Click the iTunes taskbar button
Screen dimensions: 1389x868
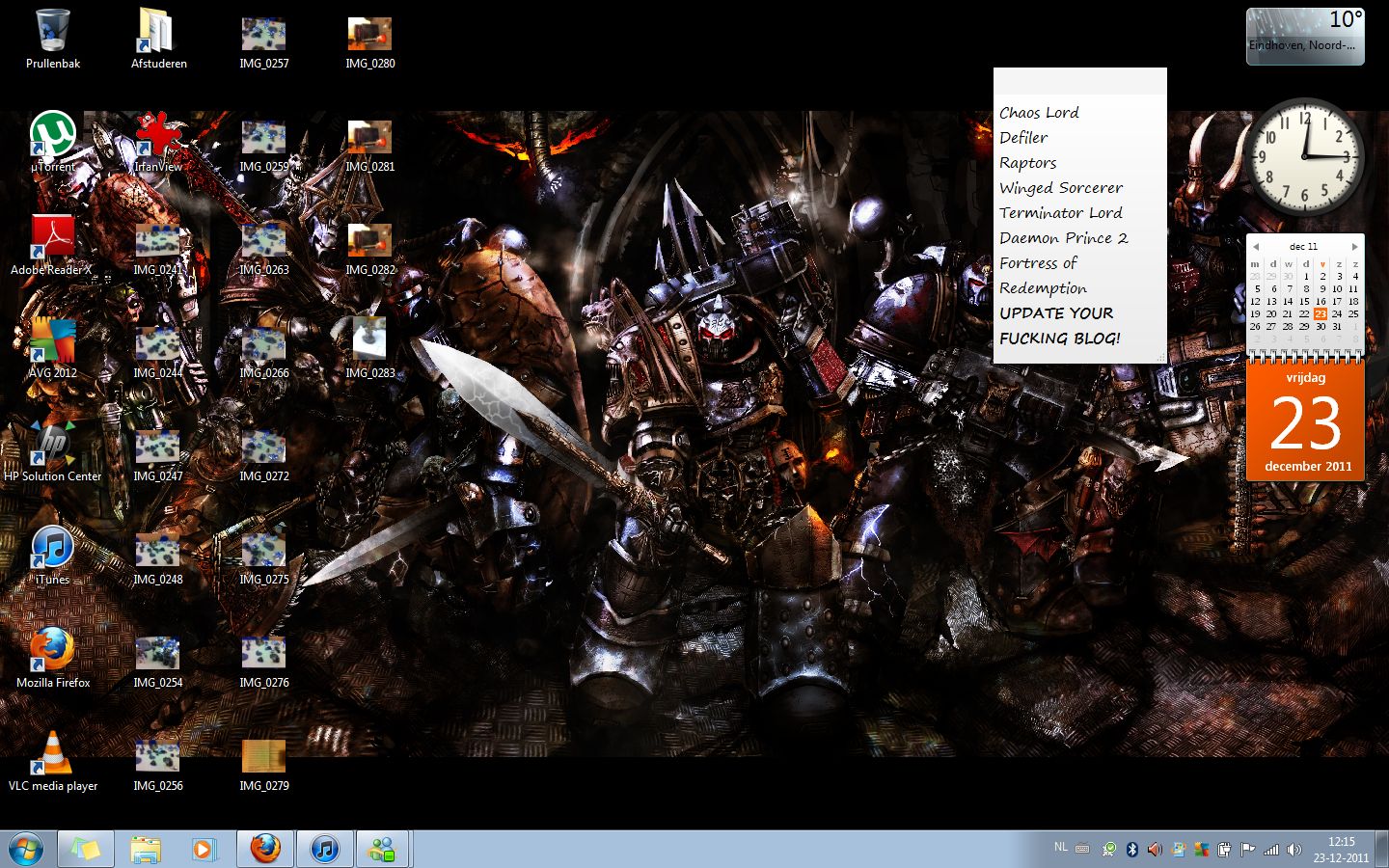[x=325, y=849]
